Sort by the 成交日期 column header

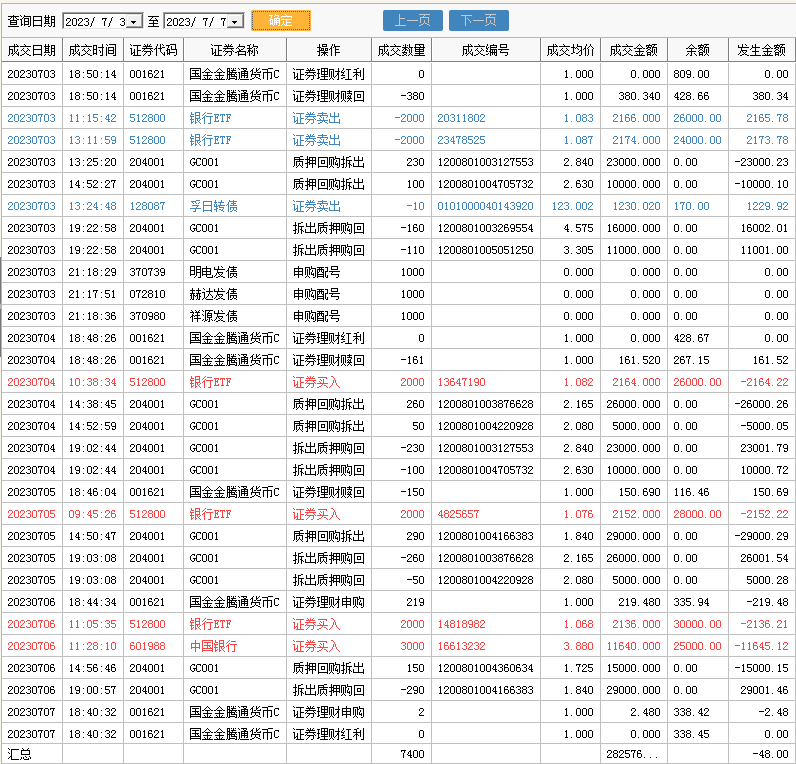coord(31,50)
